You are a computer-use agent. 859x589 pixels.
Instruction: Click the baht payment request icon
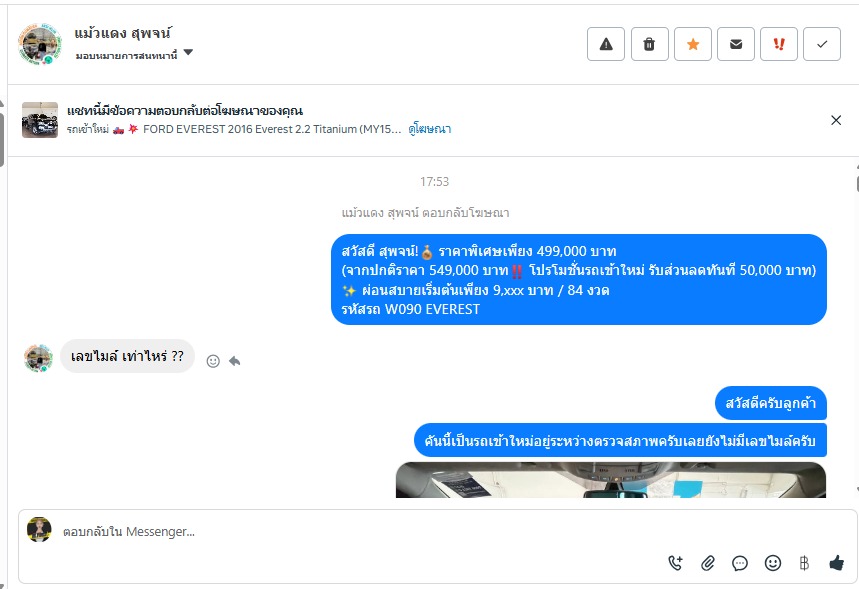[804, 563]
